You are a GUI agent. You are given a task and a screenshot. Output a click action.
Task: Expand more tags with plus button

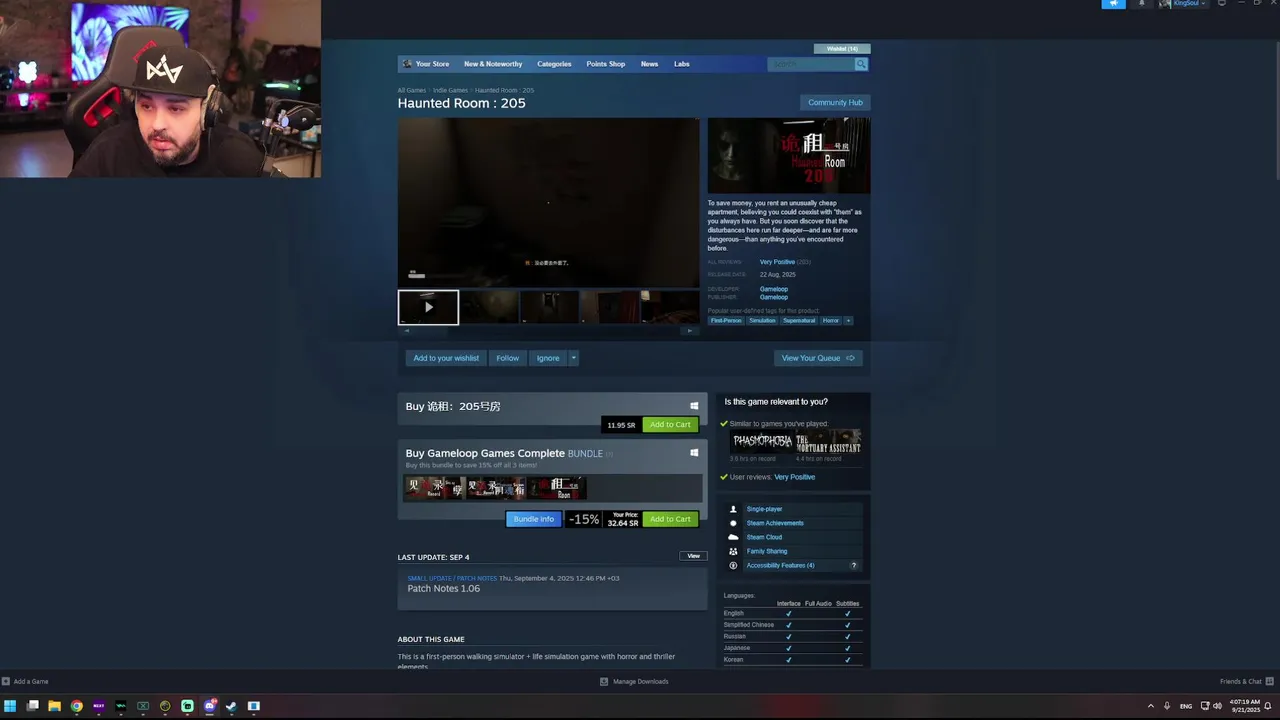pyautogui.click(x=848, y=321)
